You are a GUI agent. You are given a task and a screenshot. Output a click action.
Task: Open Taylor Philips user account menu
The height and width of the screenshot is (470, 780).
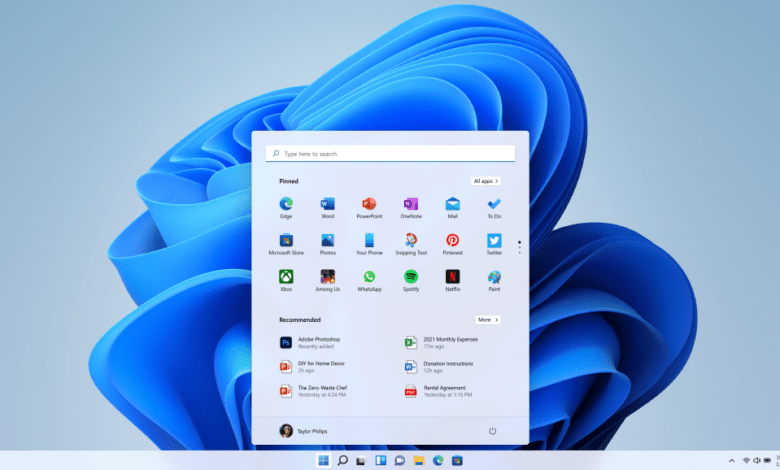coord(303,431)
